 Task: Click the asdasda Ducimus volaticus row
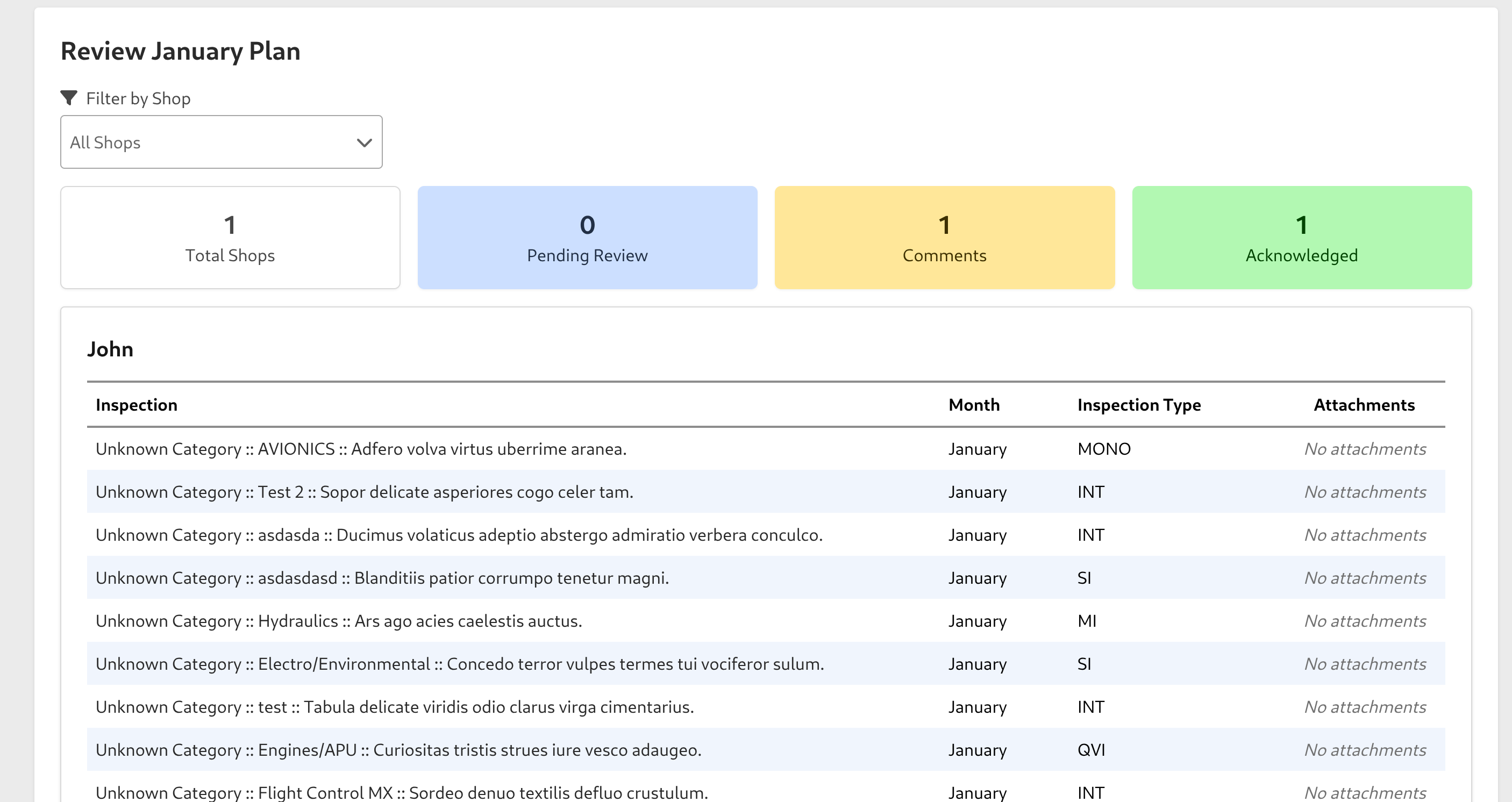click(x=459, y=535)
